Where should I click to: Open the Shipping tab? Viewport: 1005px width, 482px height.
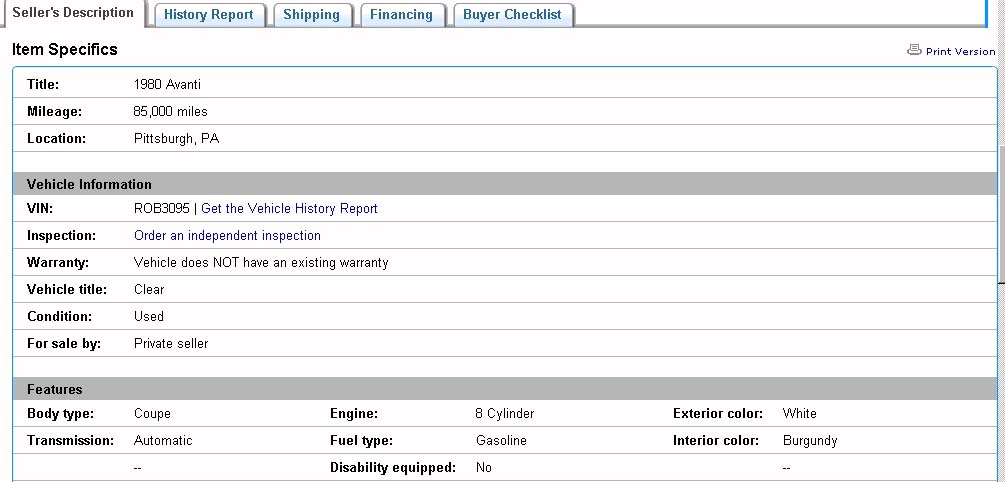point(311,15)
